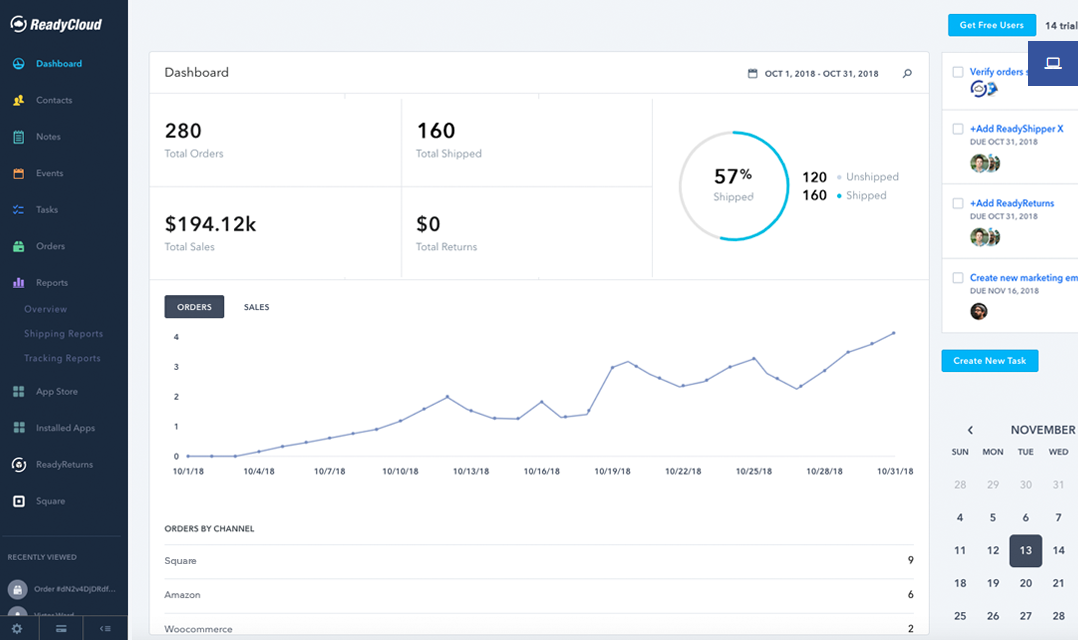Open Tracking Reports submenu item

point(62,358)
